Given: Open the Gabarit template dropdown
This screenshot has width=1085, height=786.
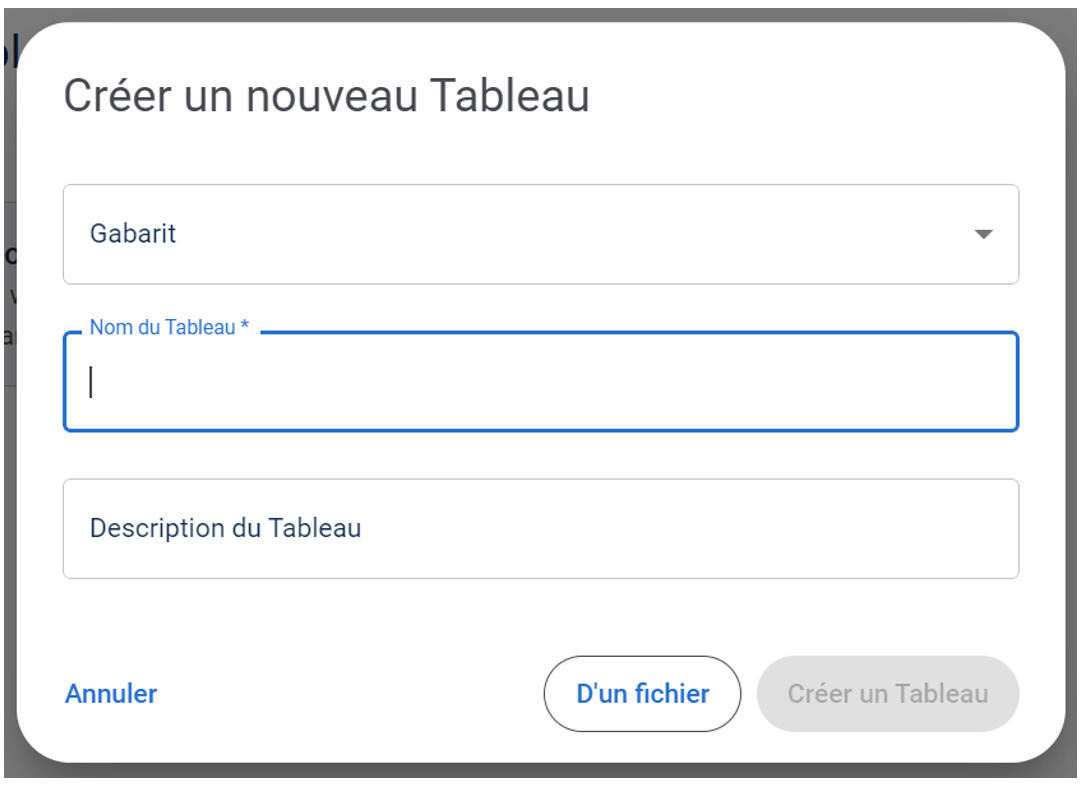Looking at the screenshot, I should coord(540,234).
